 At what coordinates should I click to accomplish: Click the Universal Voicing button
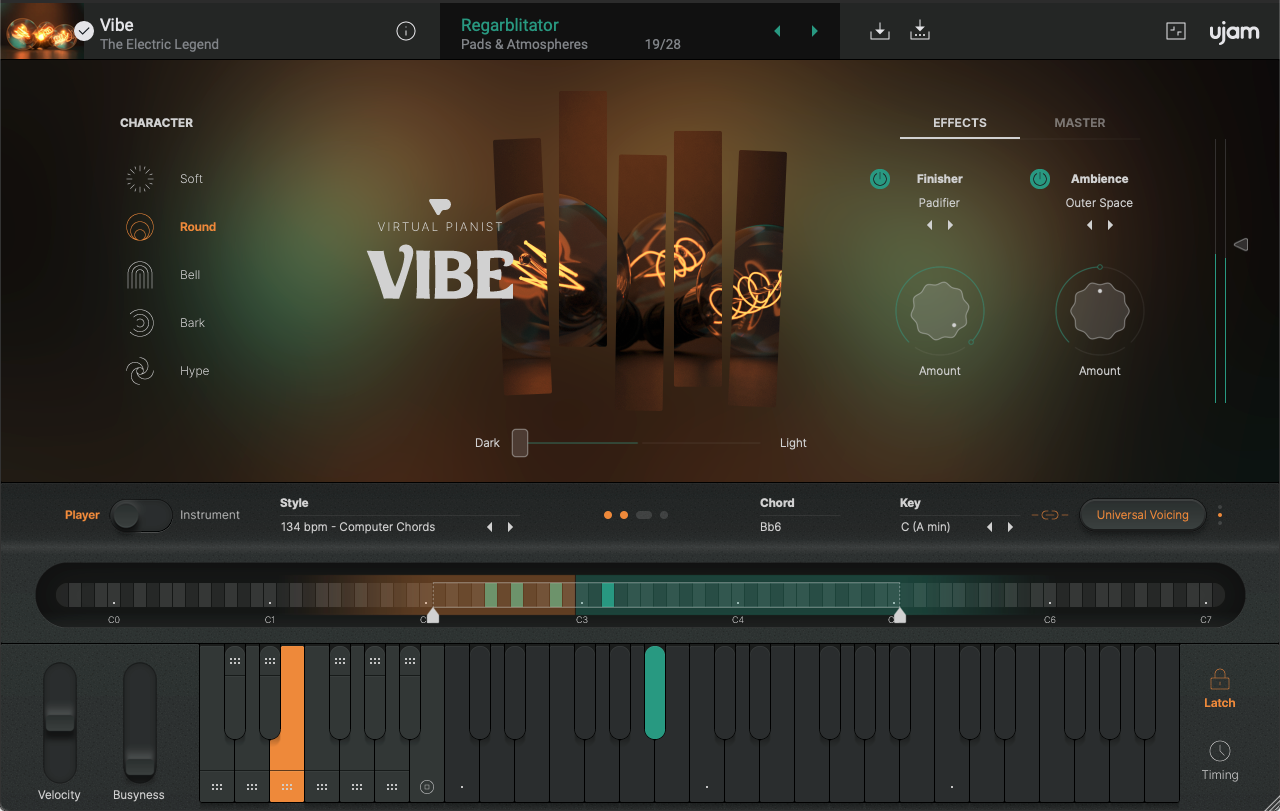click(1143, 515)
